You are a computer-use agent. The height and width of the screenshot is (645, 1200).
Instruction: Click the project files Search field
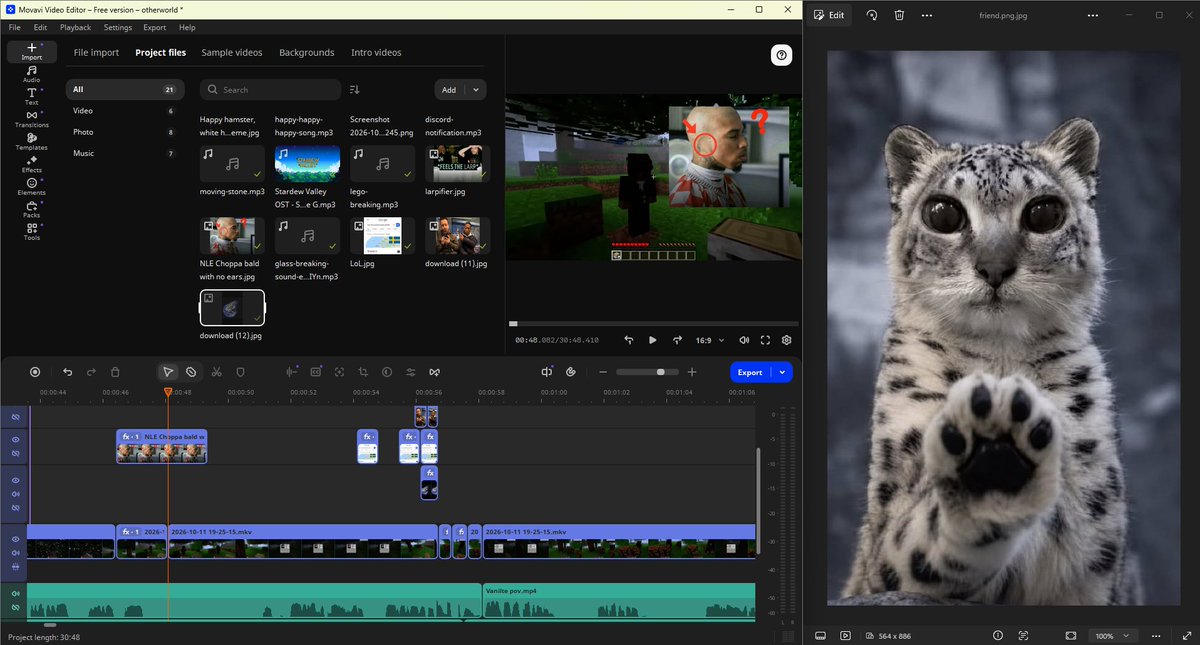270,90
